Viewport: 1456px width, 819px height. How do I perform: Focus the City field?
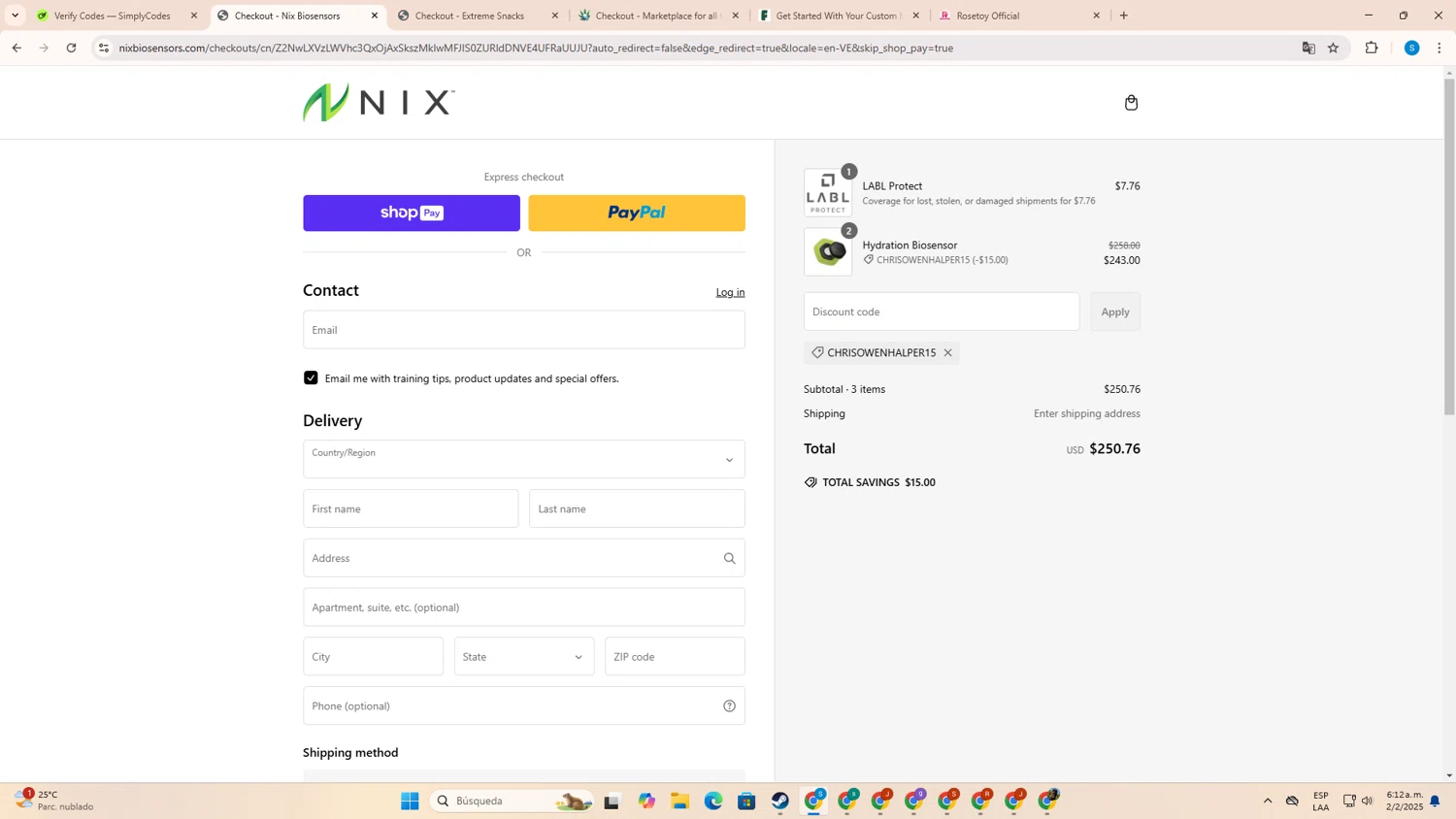tap(373, 656)
